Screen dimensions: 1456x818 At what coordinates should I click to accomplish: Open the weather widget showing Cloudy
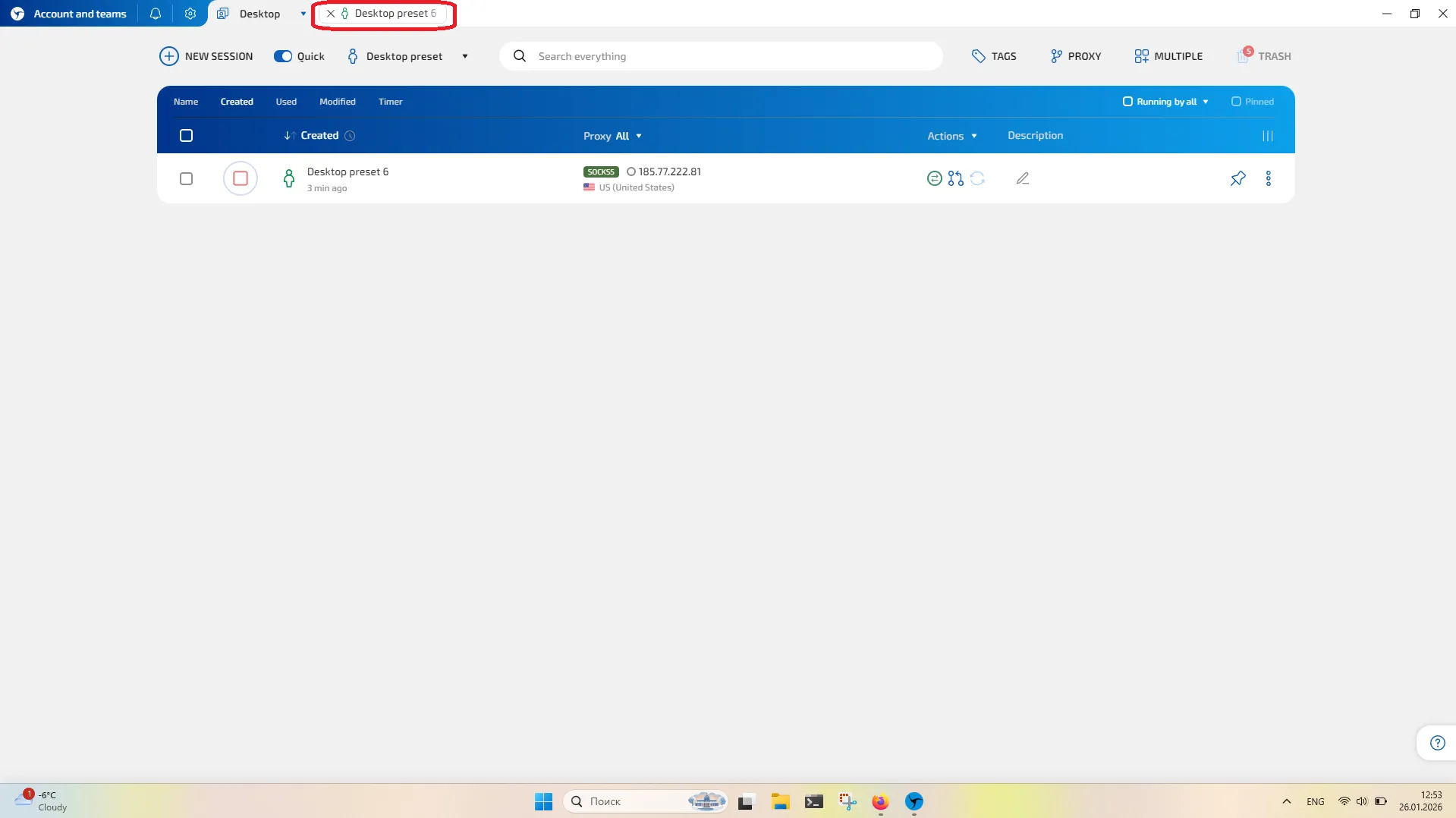42,801
